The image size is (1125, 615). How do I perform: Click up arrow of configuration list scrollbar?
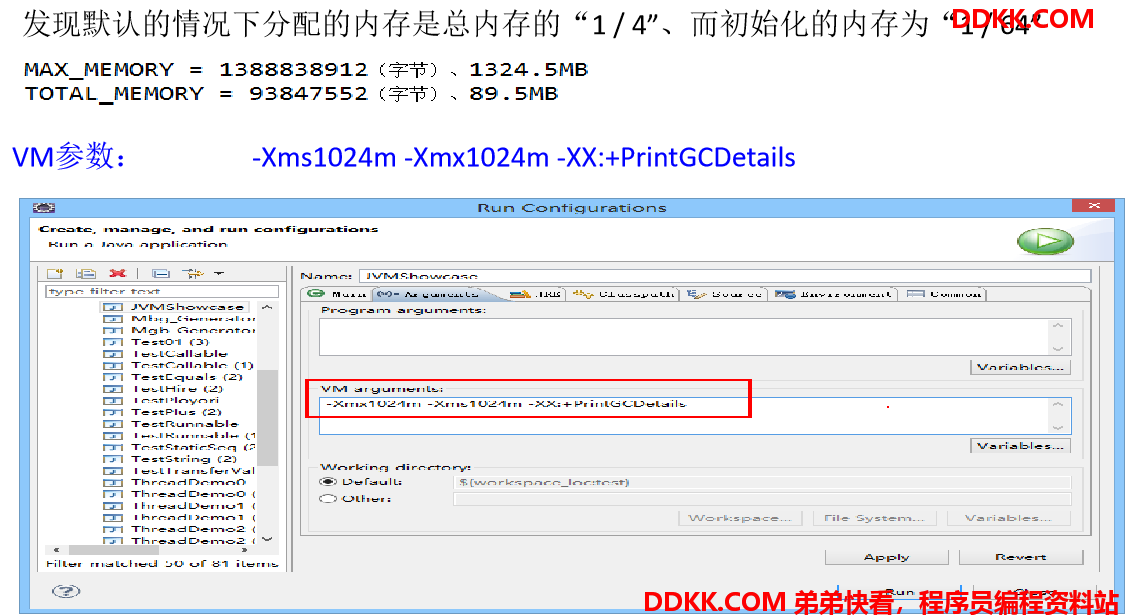point(267,307)
